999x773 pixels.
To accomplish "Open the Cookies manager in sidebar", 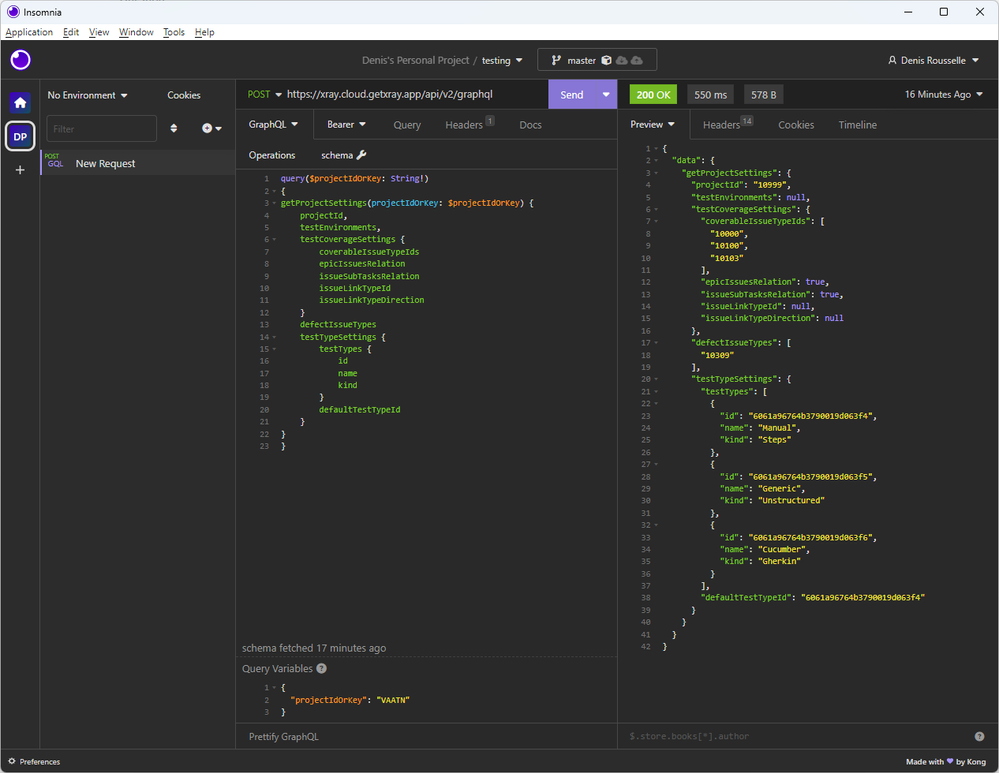I will click(x=184, y=95).
